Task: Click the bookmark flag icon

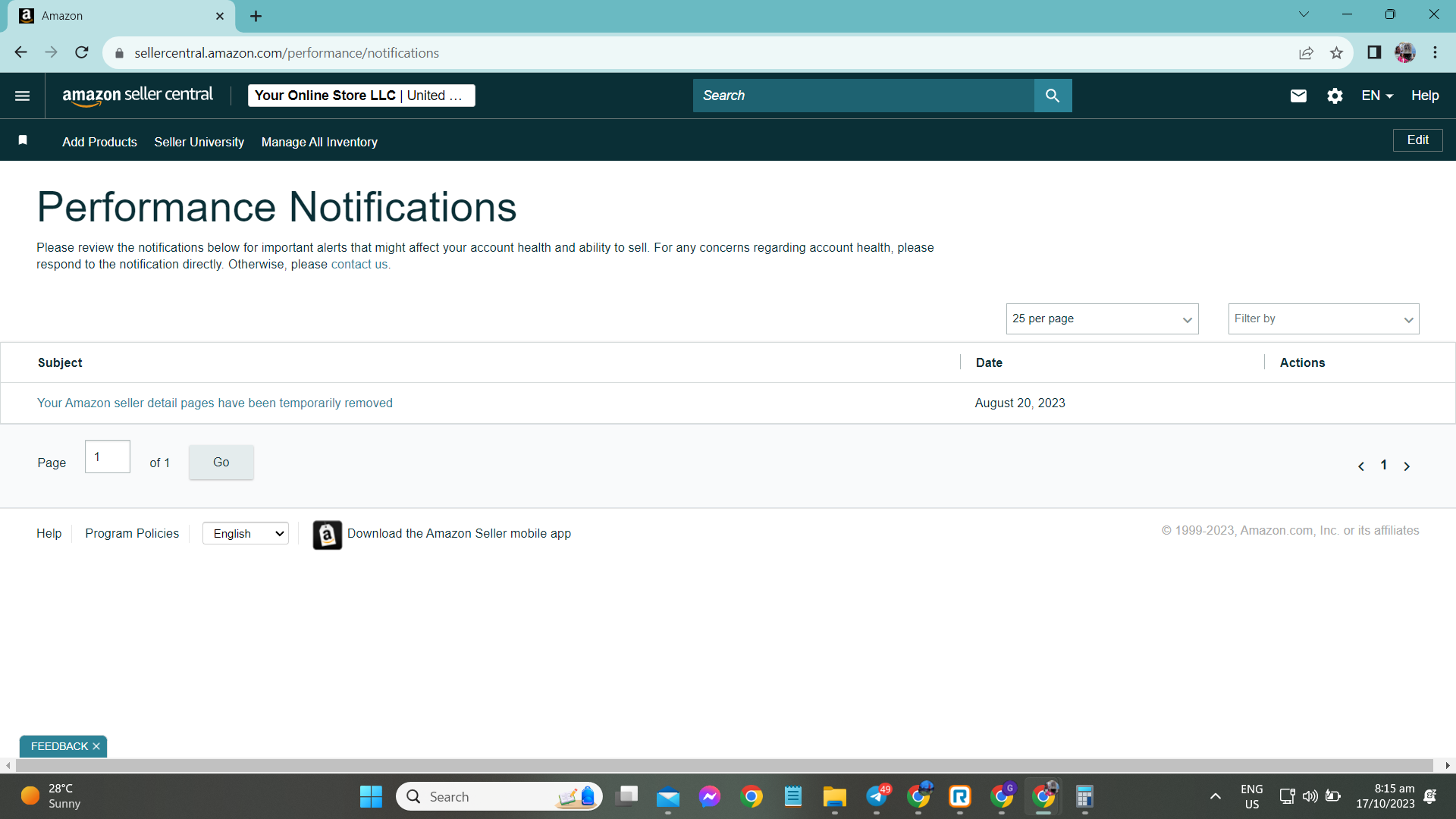Action: click(x=23, y=140)
